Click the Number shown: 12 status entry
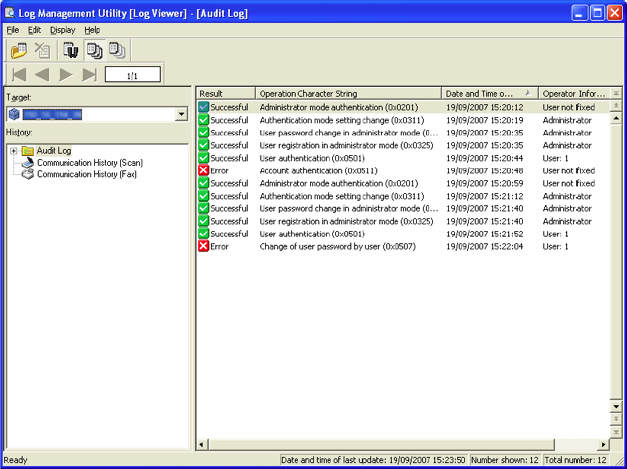The width and height of the screenshot is (627, 469). (505, 460)
